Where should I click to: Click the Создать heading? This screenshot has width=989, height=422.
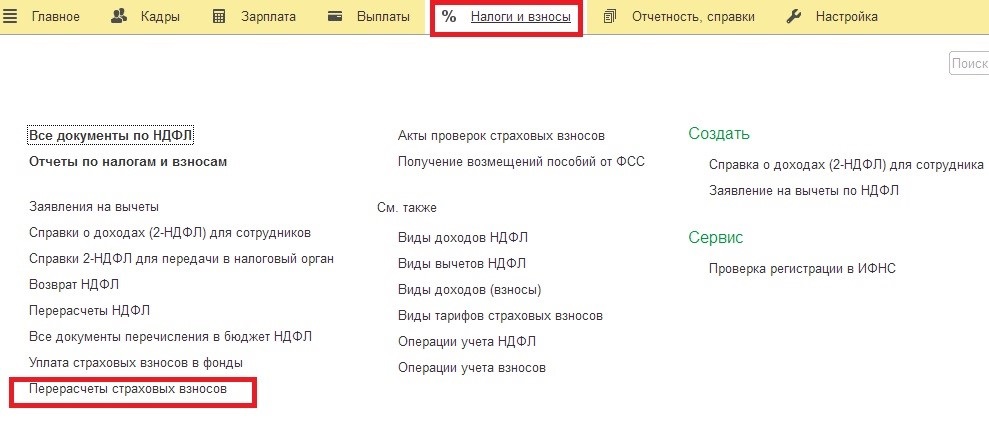click(719, 134)
